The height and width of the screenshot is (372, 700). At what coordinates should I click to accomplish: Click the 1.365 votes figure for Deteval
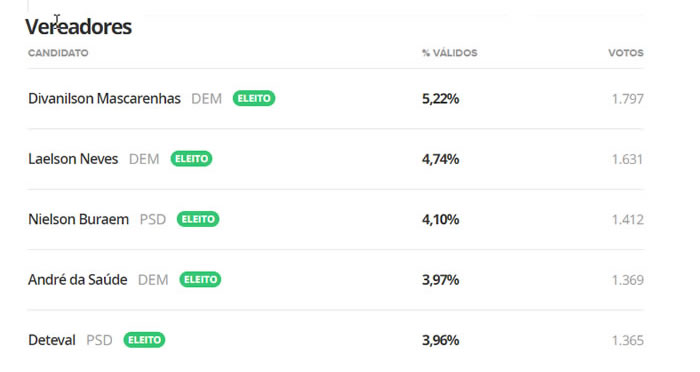click(627, 341)
